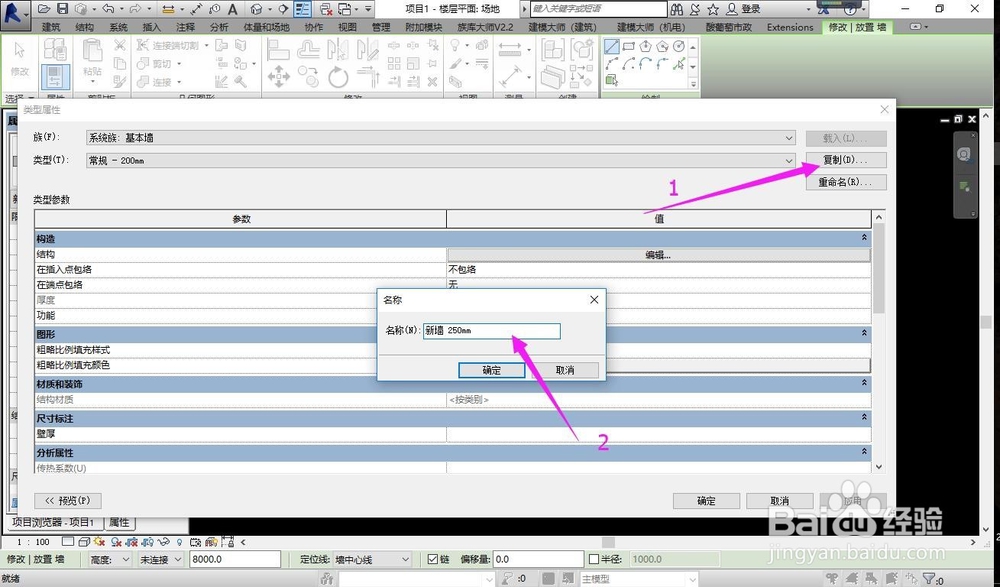Image resolution: width=1000 pixels, height=587 pixels.
Task: Click the 登录 sign-in link
Action: click(x=751, y=9)
